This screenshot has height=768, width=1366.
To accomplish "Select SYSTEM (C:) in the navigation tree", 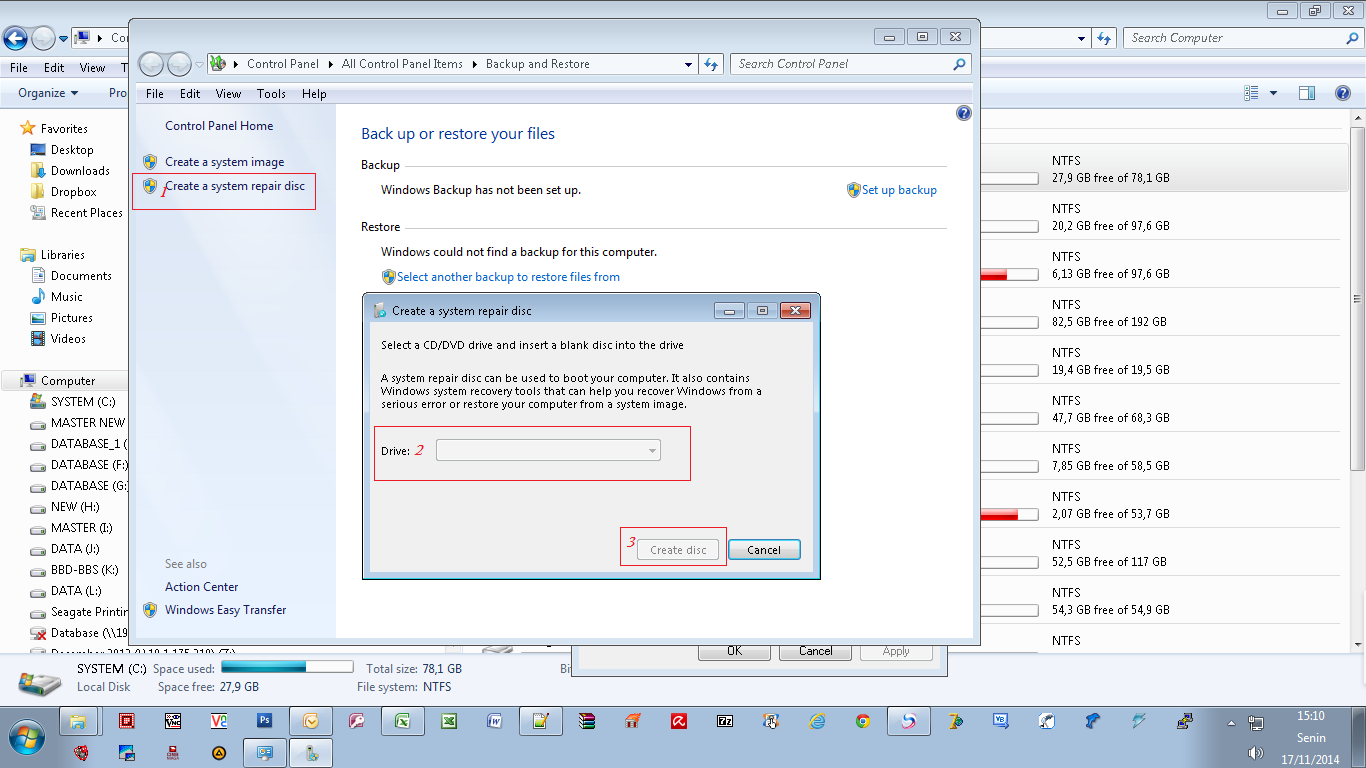I will (84, 402).
